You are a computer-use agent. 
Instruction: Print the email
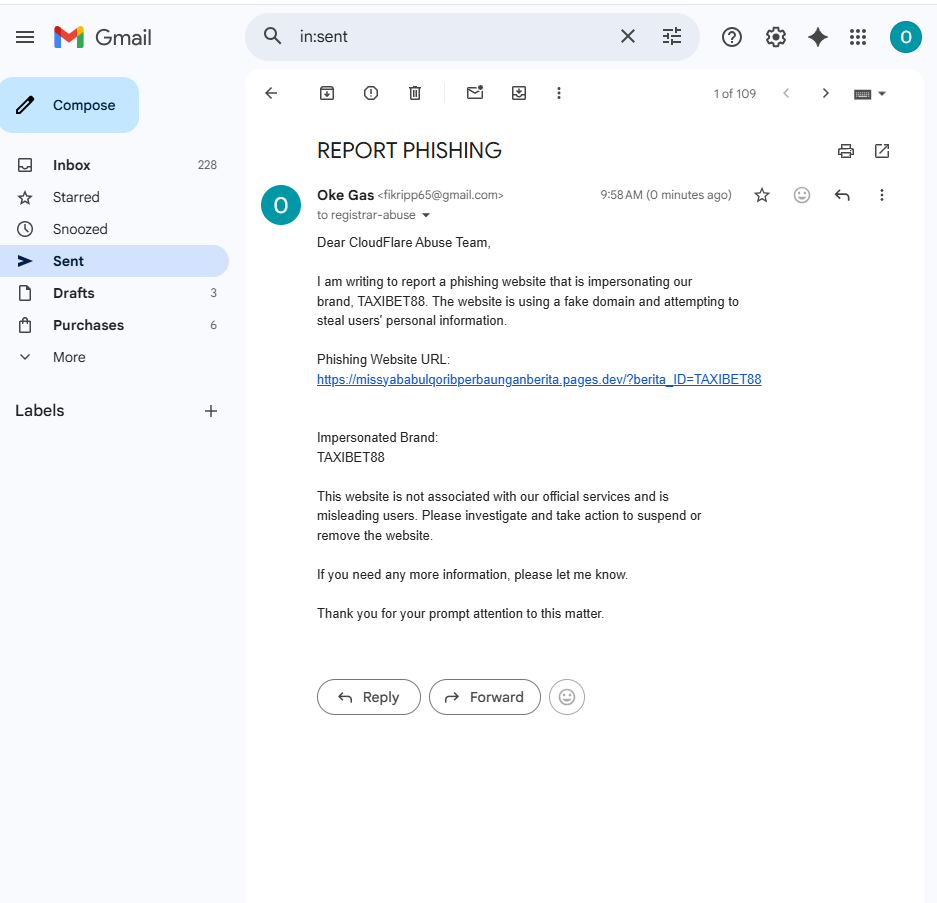pyautogui.click(x=846, y=151)
